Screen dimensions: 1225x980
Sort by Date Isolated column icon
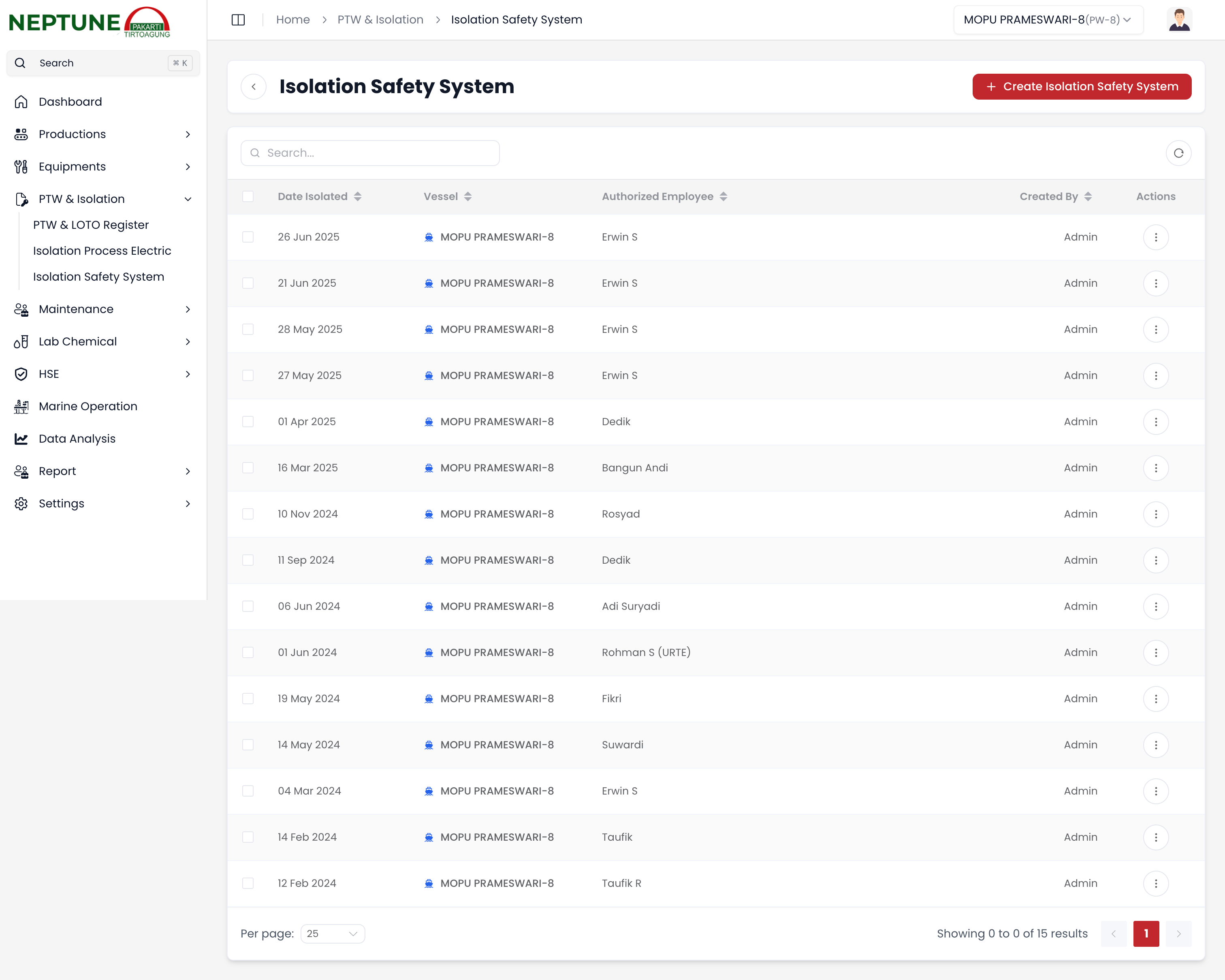click(x=357, y=196)
